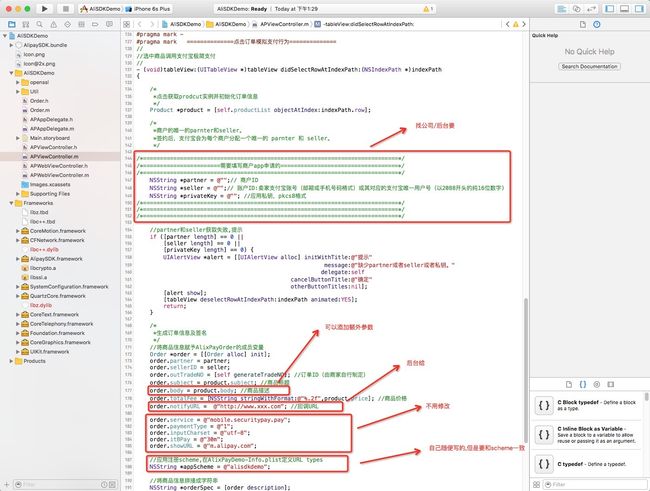Add a new file with the plus button
650x491 pixels.
(x=6, y=484)
